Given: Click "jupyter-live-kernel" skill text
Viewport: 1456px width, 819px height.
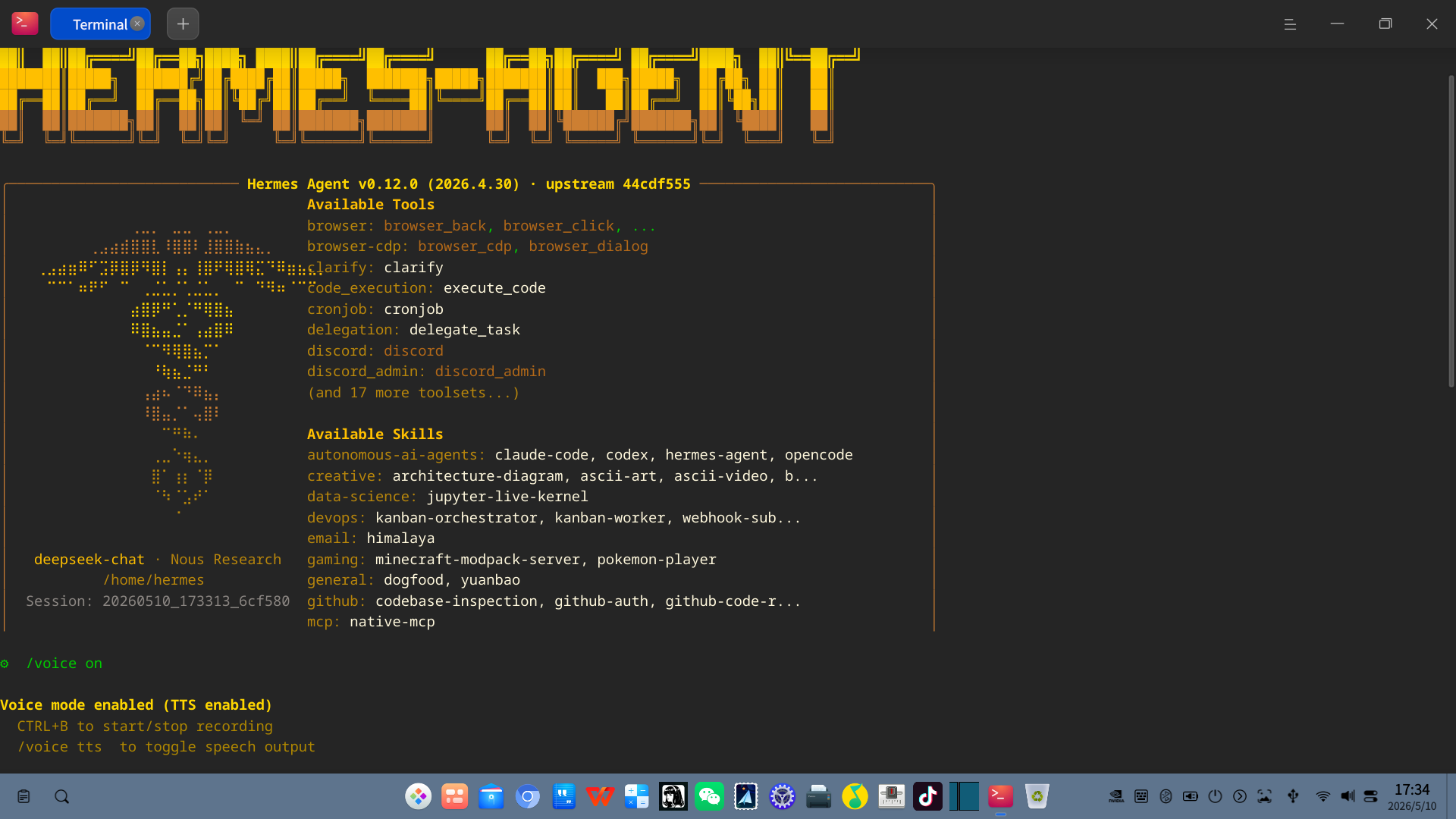Looking at the screenshot, I should [x=507, y=497].
